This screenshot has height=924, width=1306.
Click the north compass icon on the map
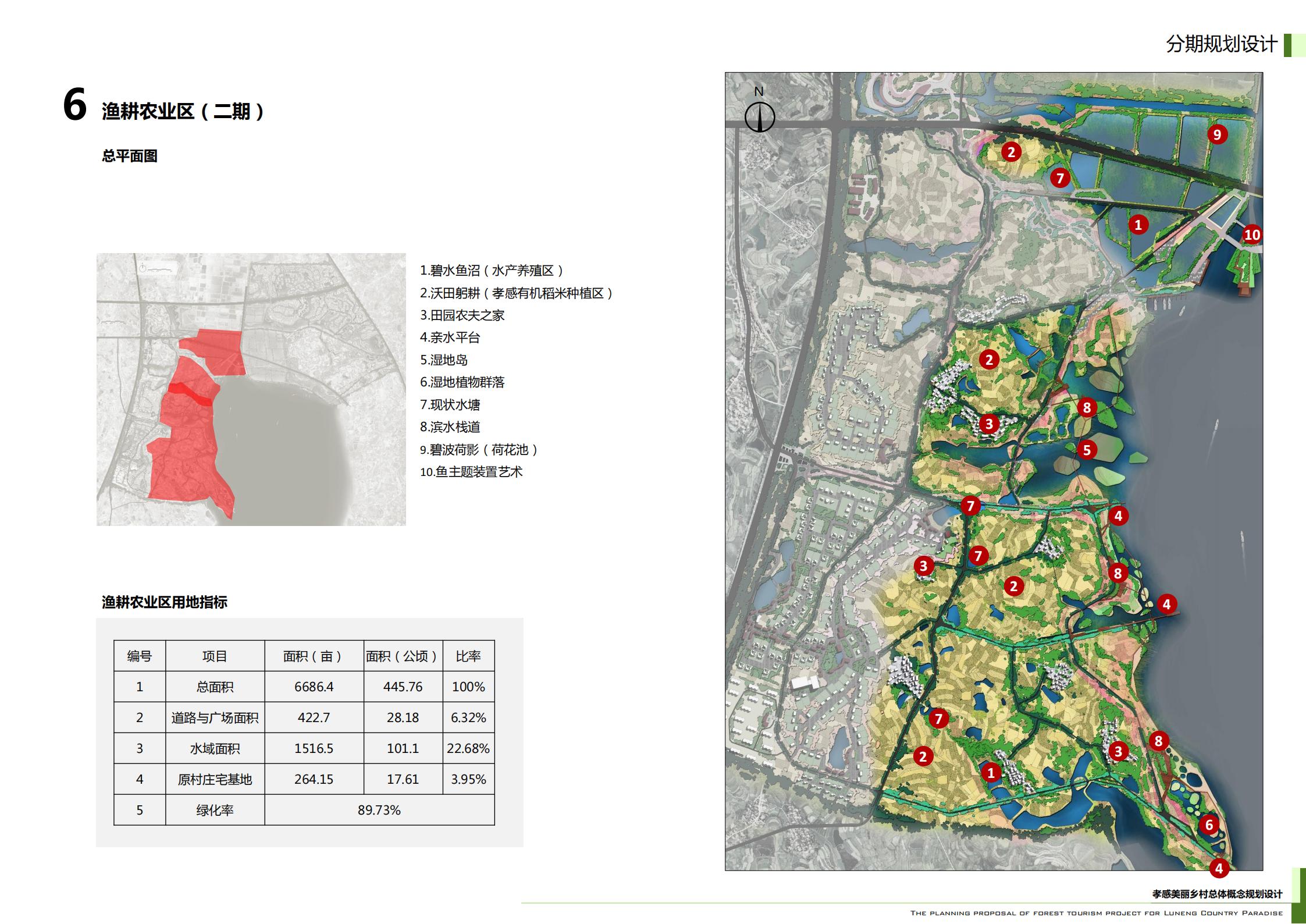click(x=760, y=111)
